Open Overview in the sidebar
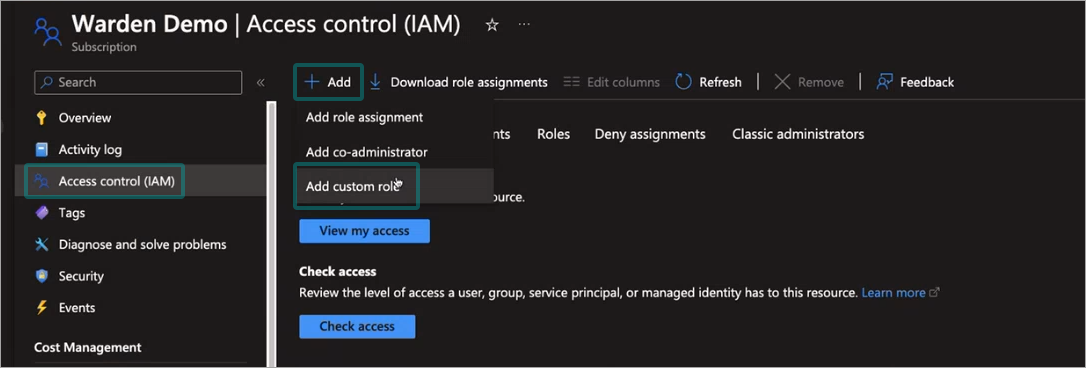 pos(84,118)
